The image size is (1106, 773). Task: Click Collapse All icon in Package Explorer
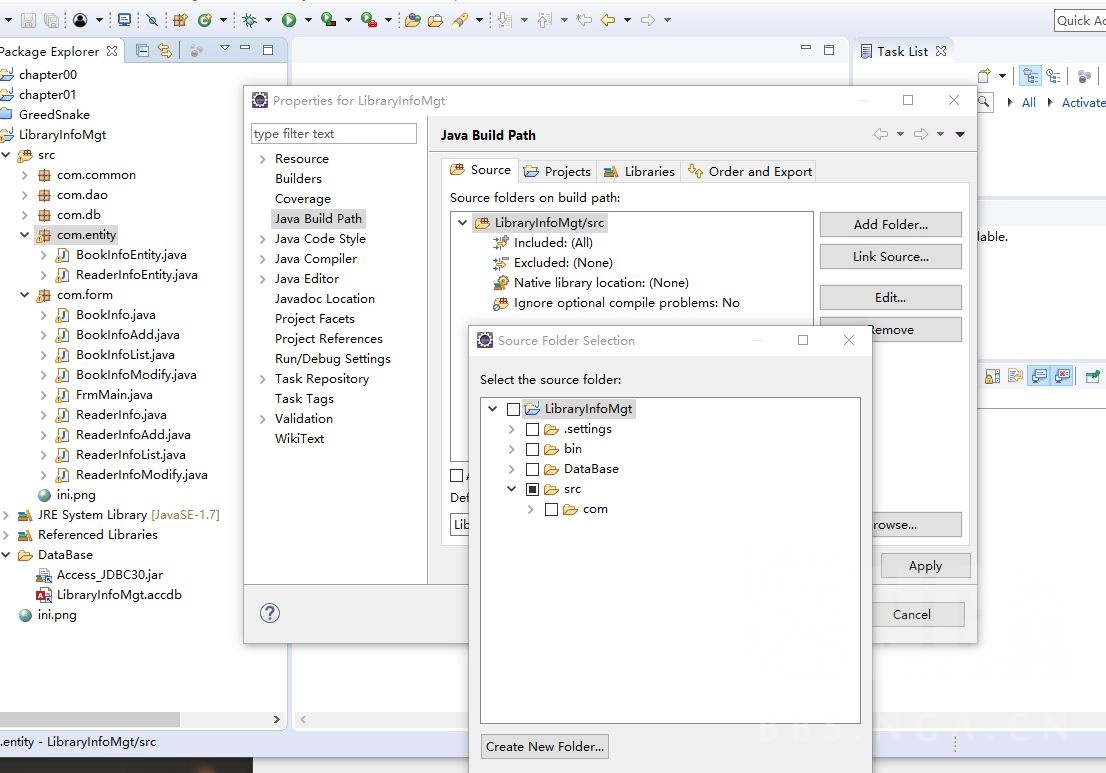point(142,50)
